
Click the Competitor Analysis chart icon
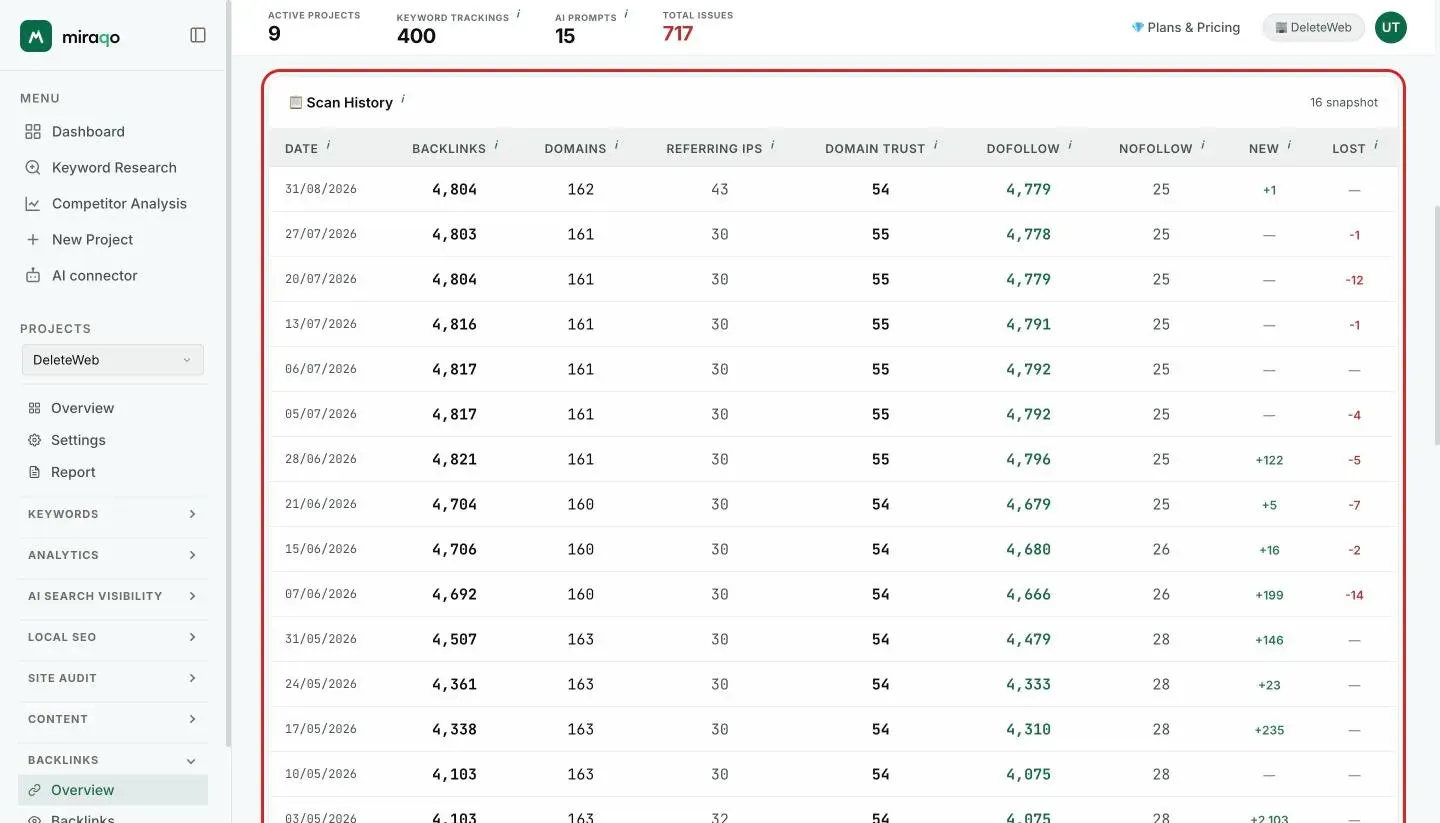point(33,204)
